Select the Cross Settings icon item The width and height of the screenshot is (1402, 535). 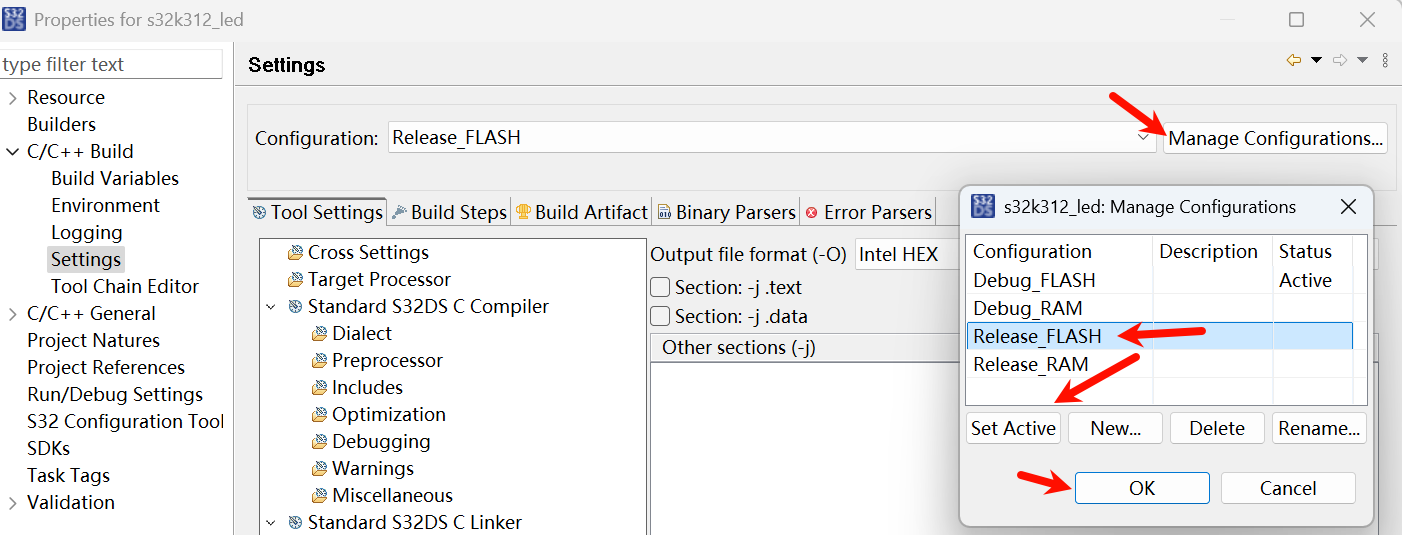[295, 253]
